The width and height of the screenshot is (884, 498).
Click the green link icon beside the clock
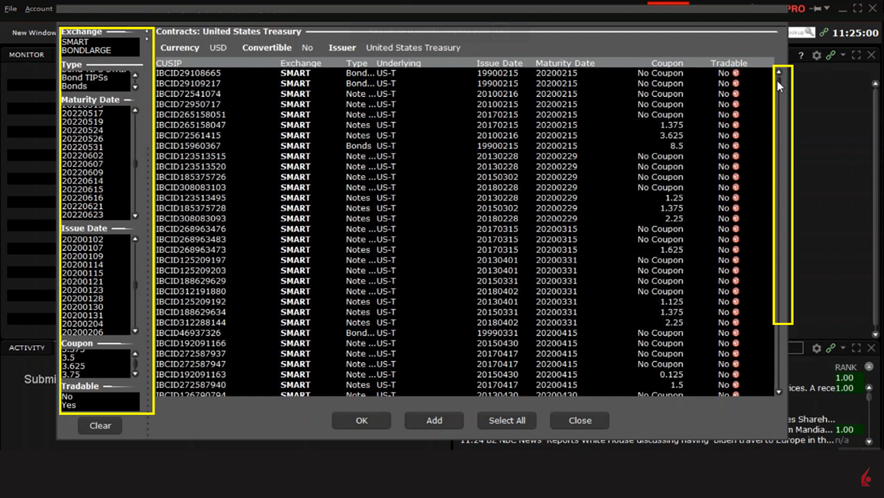pos(824,32)
